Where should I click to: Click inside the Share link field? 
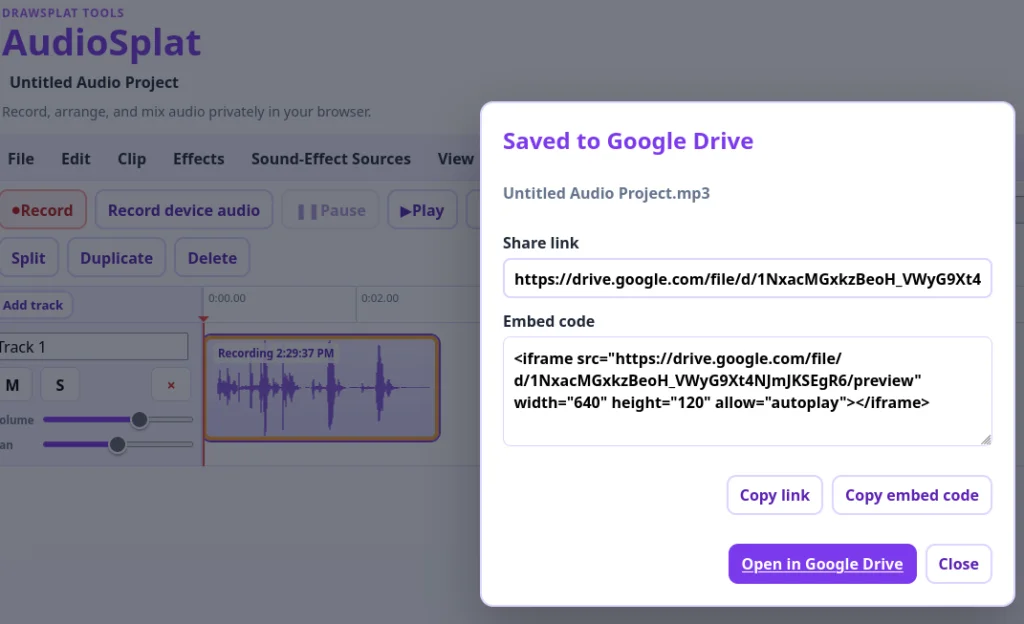(x=747, y=279)
